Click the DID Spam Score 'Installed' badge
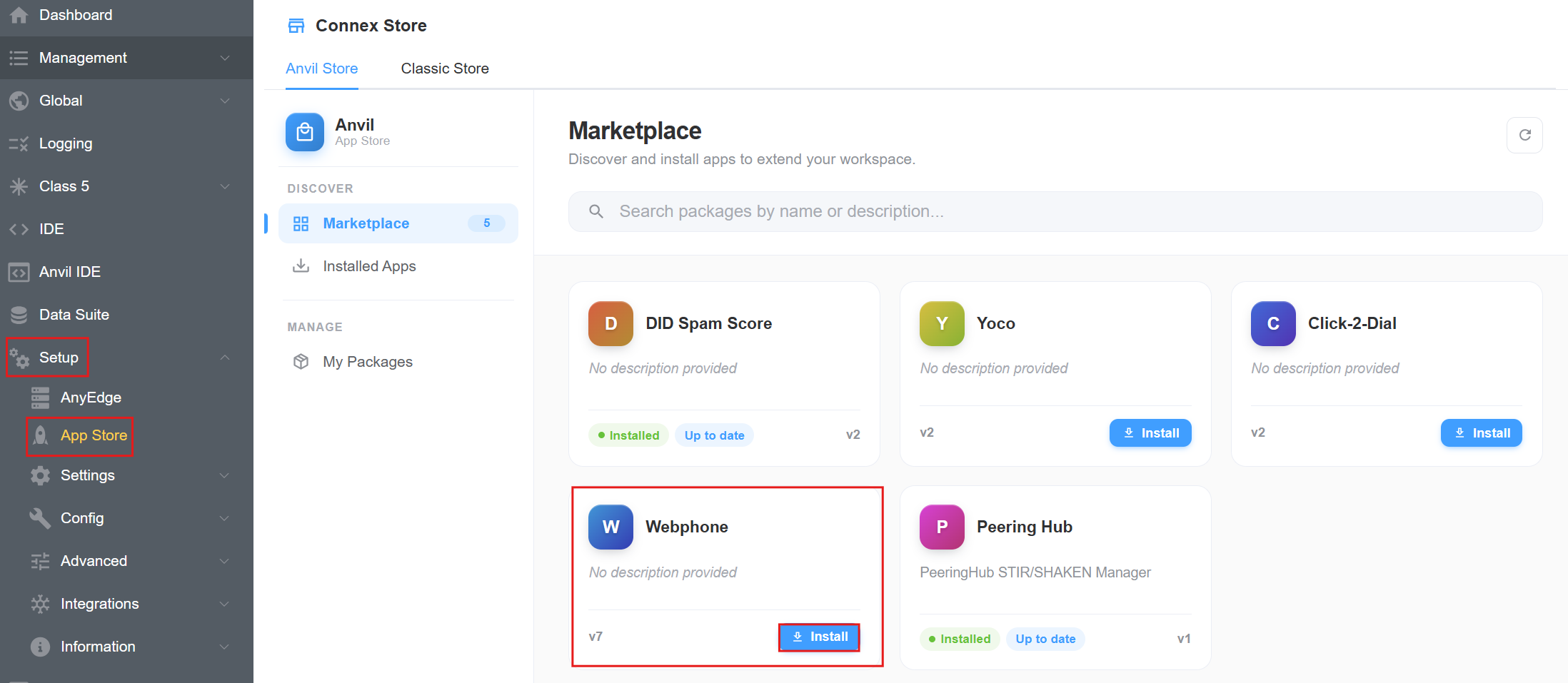This screenshot has width=1568, height=683. point(628,435)
